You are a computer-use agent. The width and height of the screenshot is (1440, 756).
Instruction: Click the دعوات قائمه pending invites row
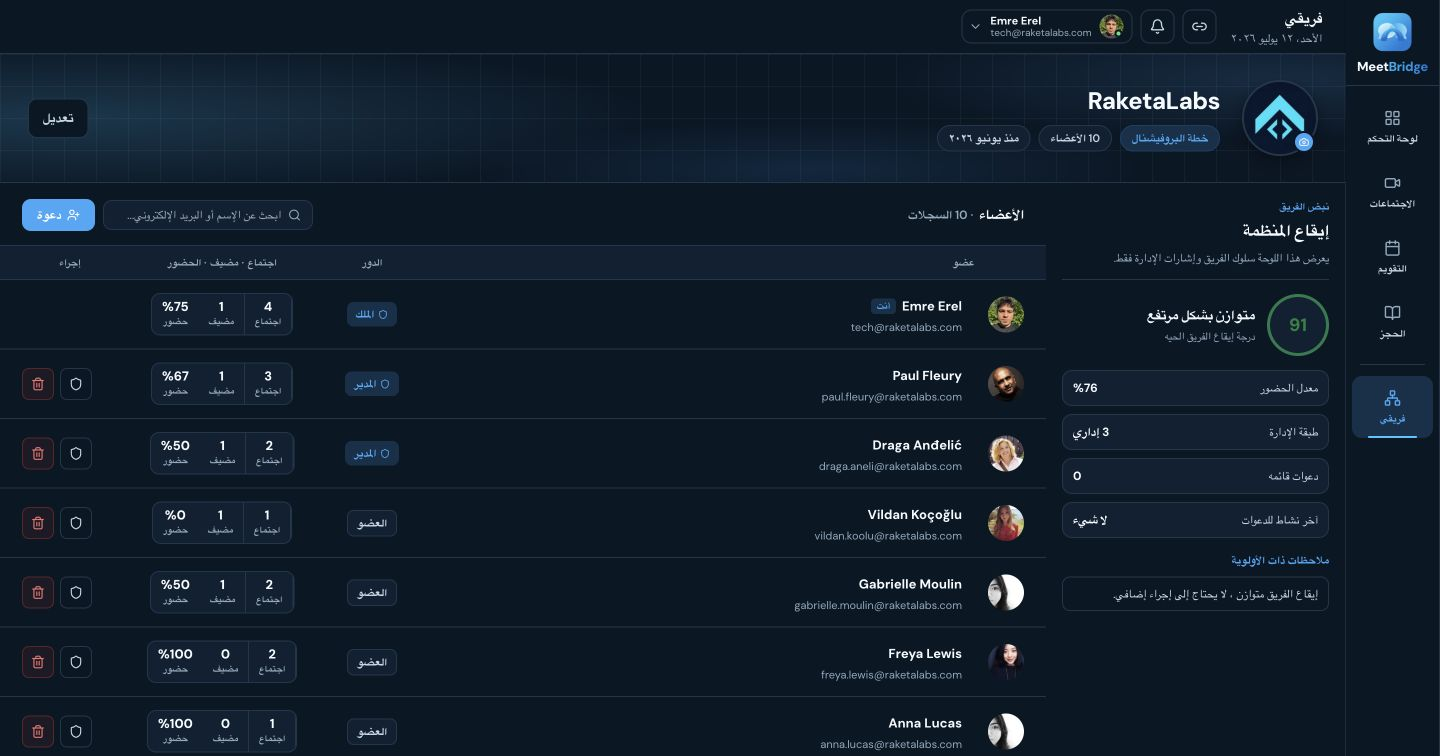(1195, 476)
